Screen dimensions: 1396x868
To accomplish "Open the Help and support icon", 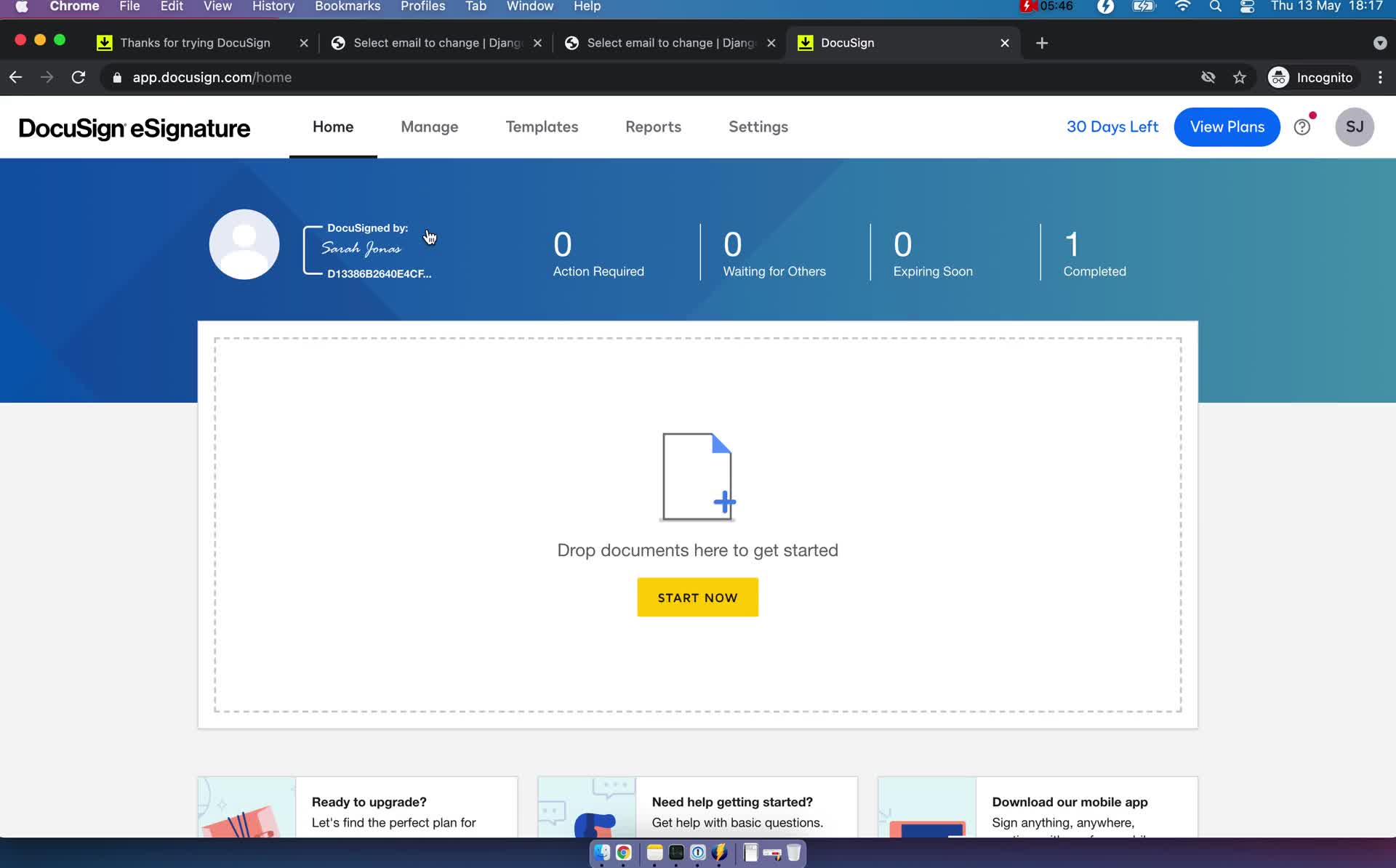I will 1302,127.
